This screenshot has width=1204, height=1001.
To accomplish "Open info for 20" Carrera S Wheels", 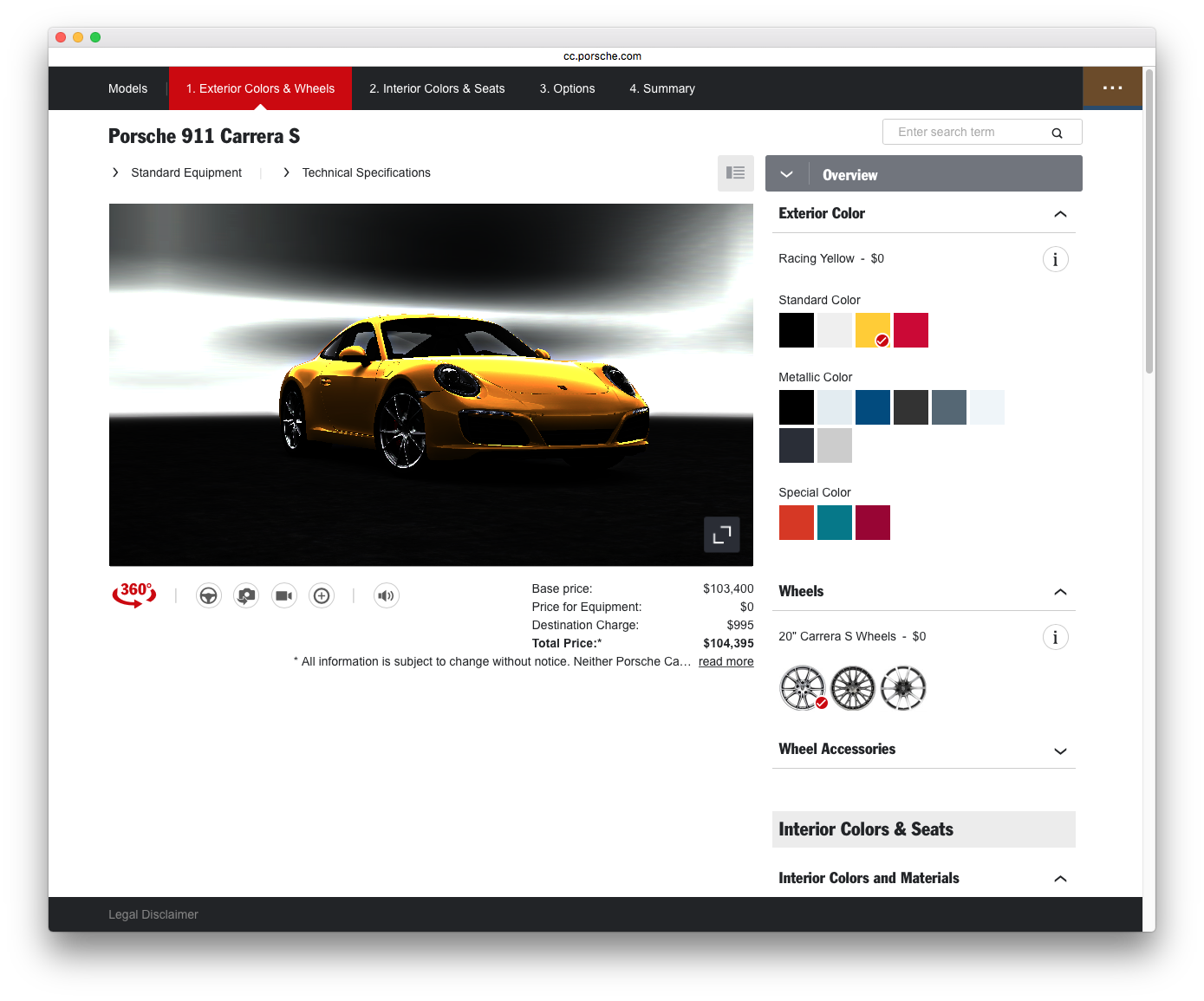I will tap(1055, 637).
